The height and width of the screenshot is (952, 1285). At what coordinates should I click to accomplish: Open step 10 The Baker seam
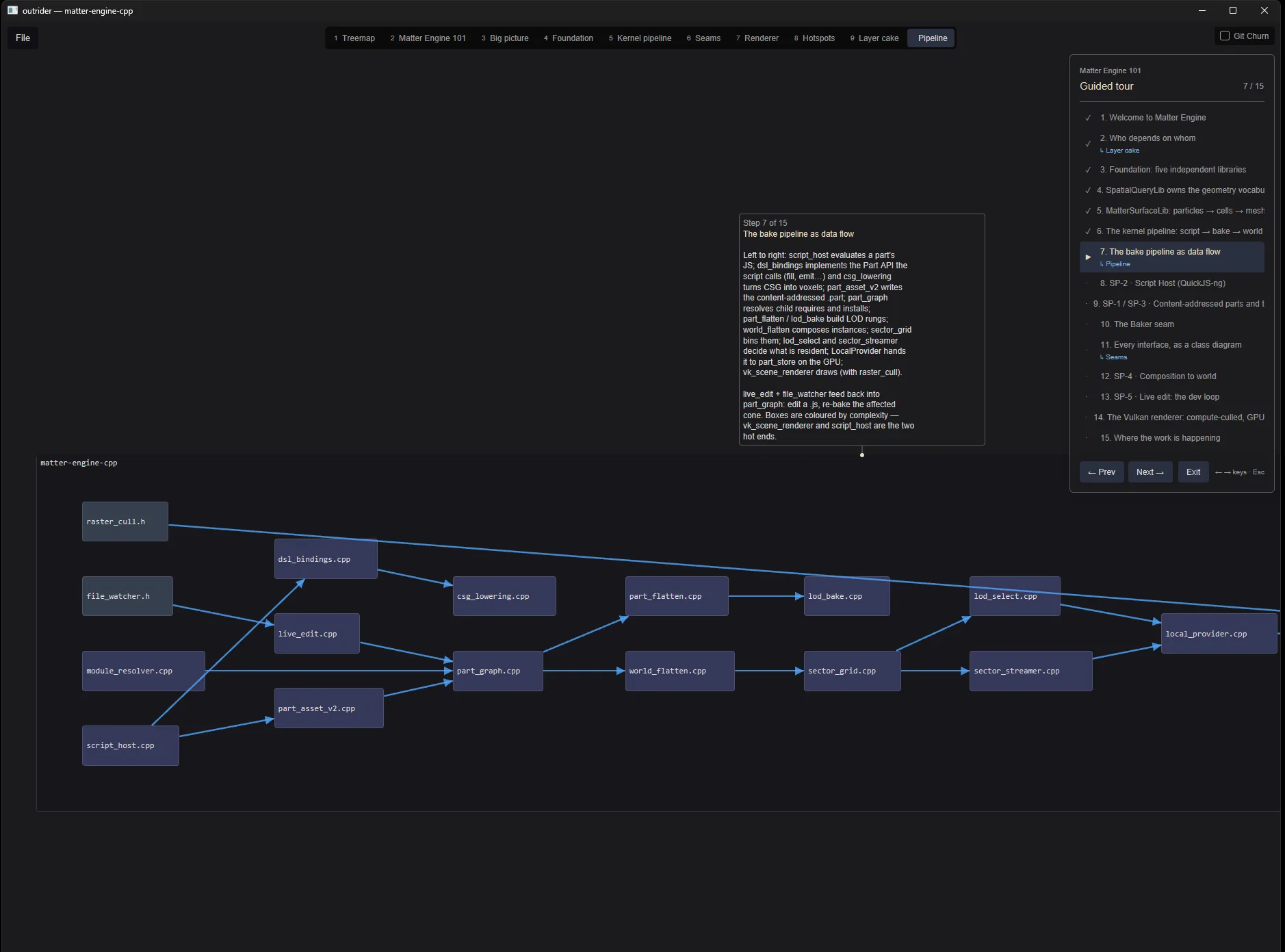(x=1172, y=324)
